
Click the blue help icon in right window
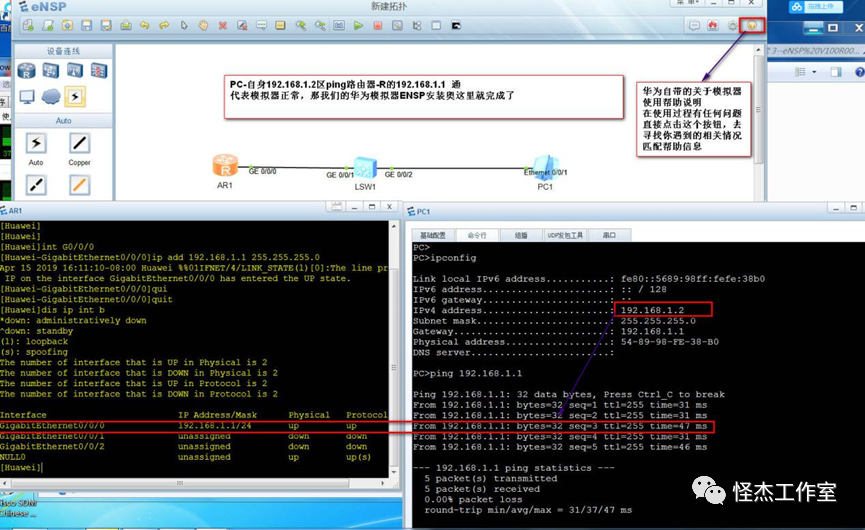pos(859,72)
